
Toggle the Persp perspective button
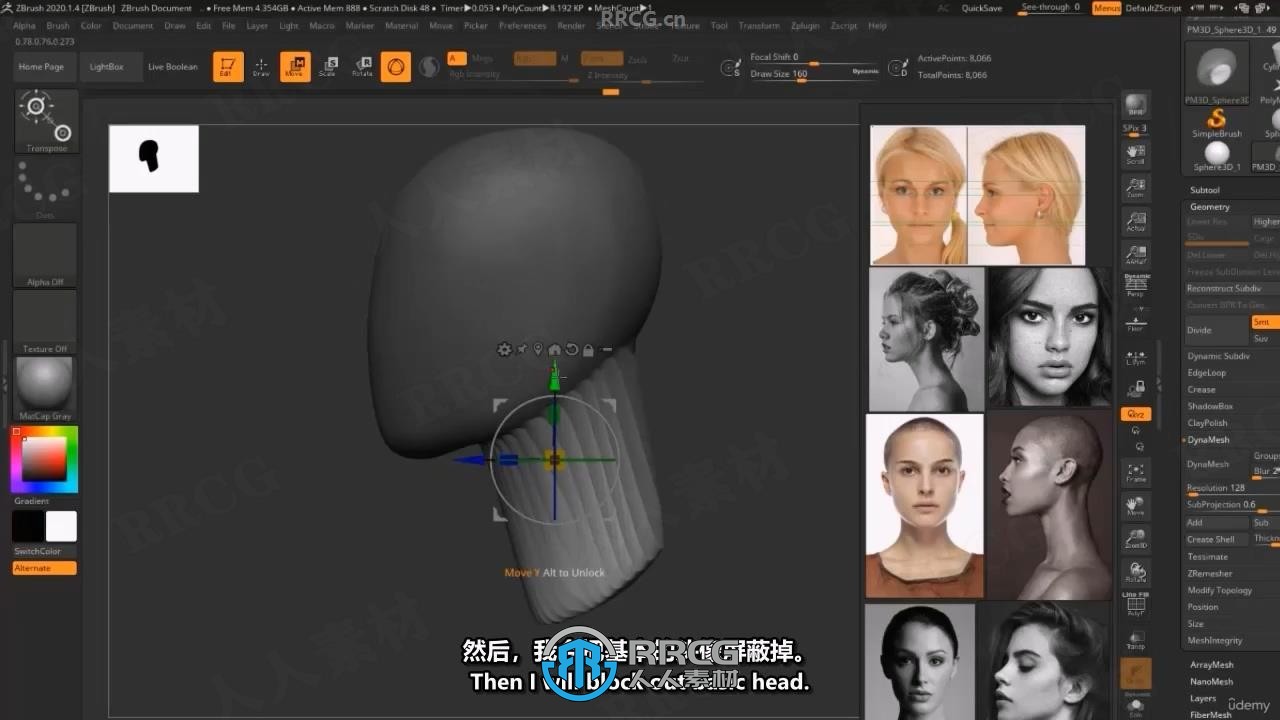coord(1136,286)
